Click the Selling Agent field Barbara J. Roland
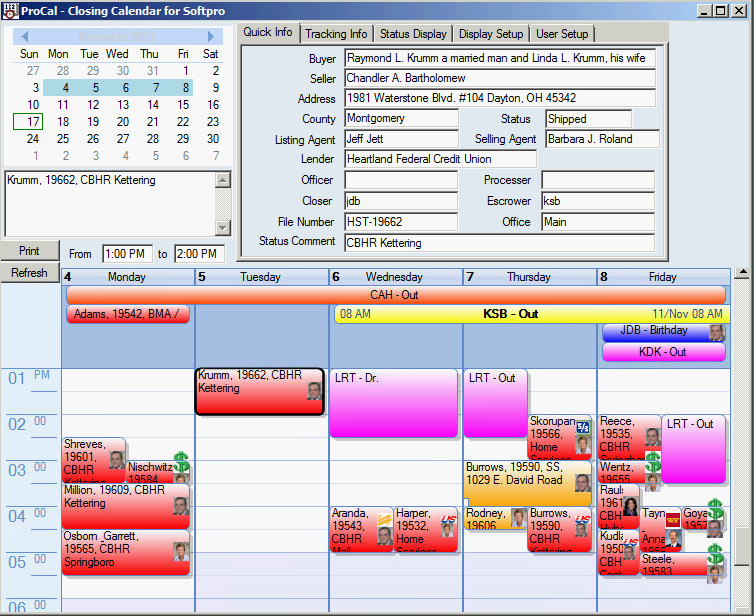The image size is (754, 616). [x=602, y=139]
